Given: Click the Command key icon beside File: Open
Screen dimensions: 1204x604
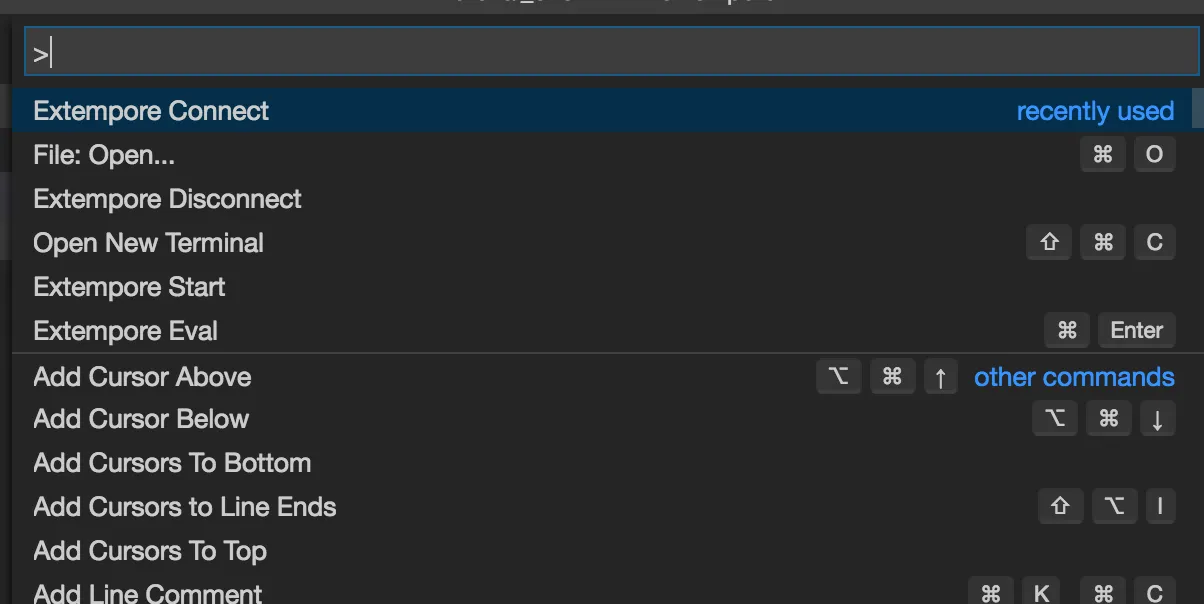Looking at the screenshot, I should coord(1103,155).
